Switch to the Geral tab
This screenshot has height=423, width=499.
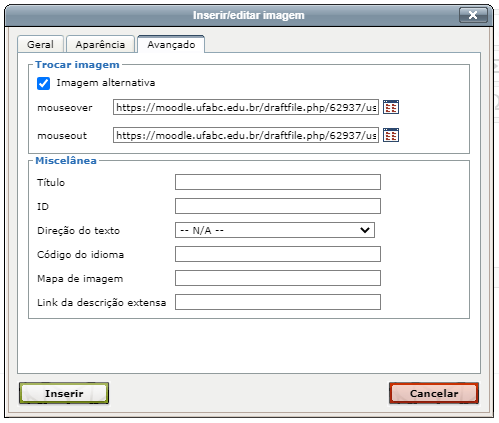coord(40,44)
